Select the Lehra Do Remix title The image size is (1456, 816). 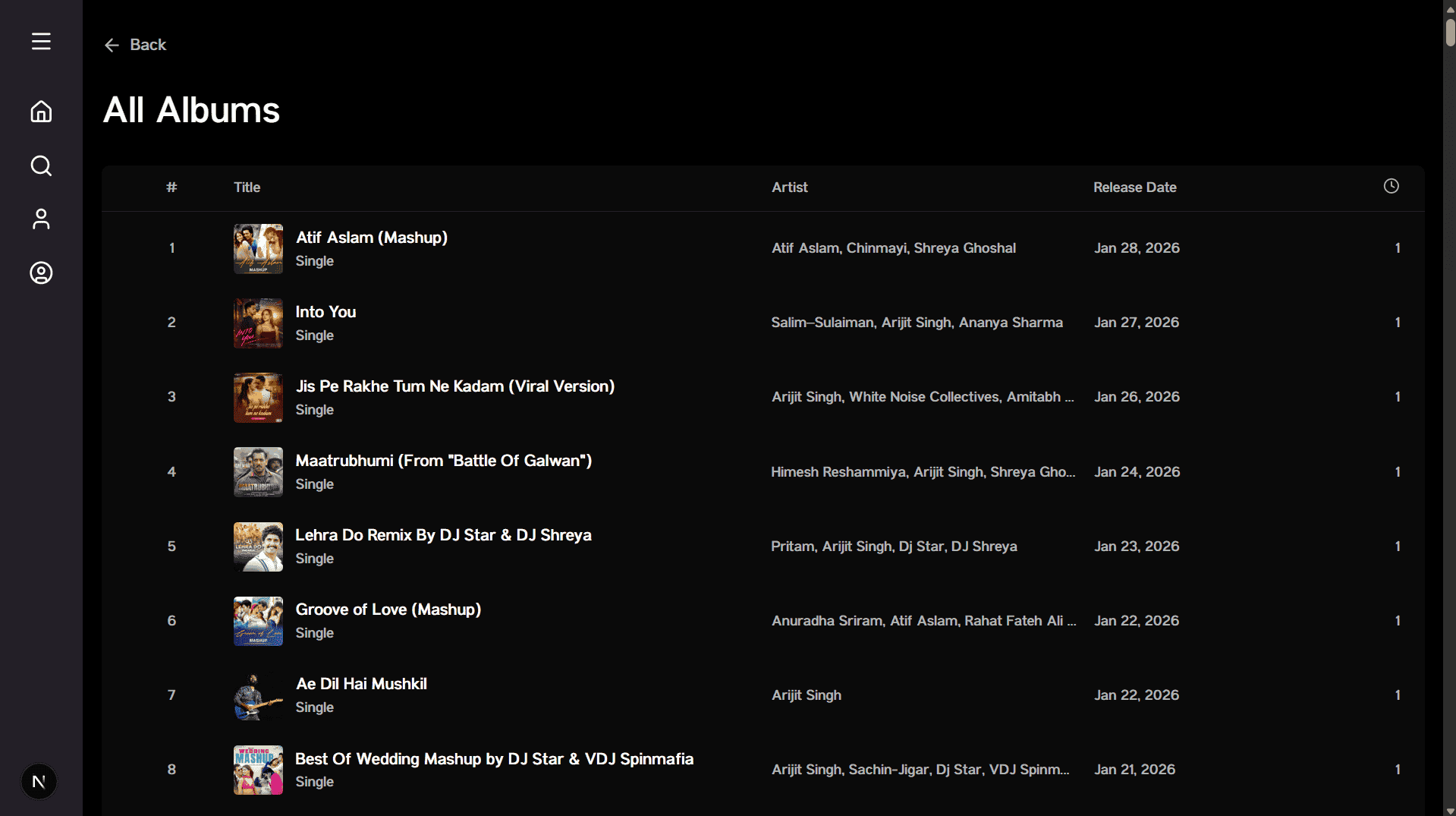point(443,535)
